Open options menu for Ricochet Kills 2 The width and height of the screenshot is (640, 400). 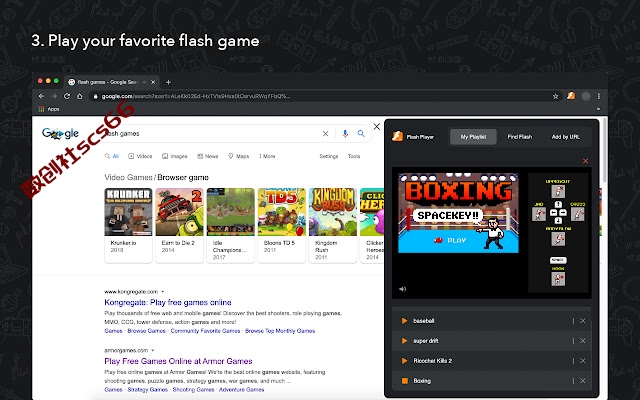(x=573, y=361)
